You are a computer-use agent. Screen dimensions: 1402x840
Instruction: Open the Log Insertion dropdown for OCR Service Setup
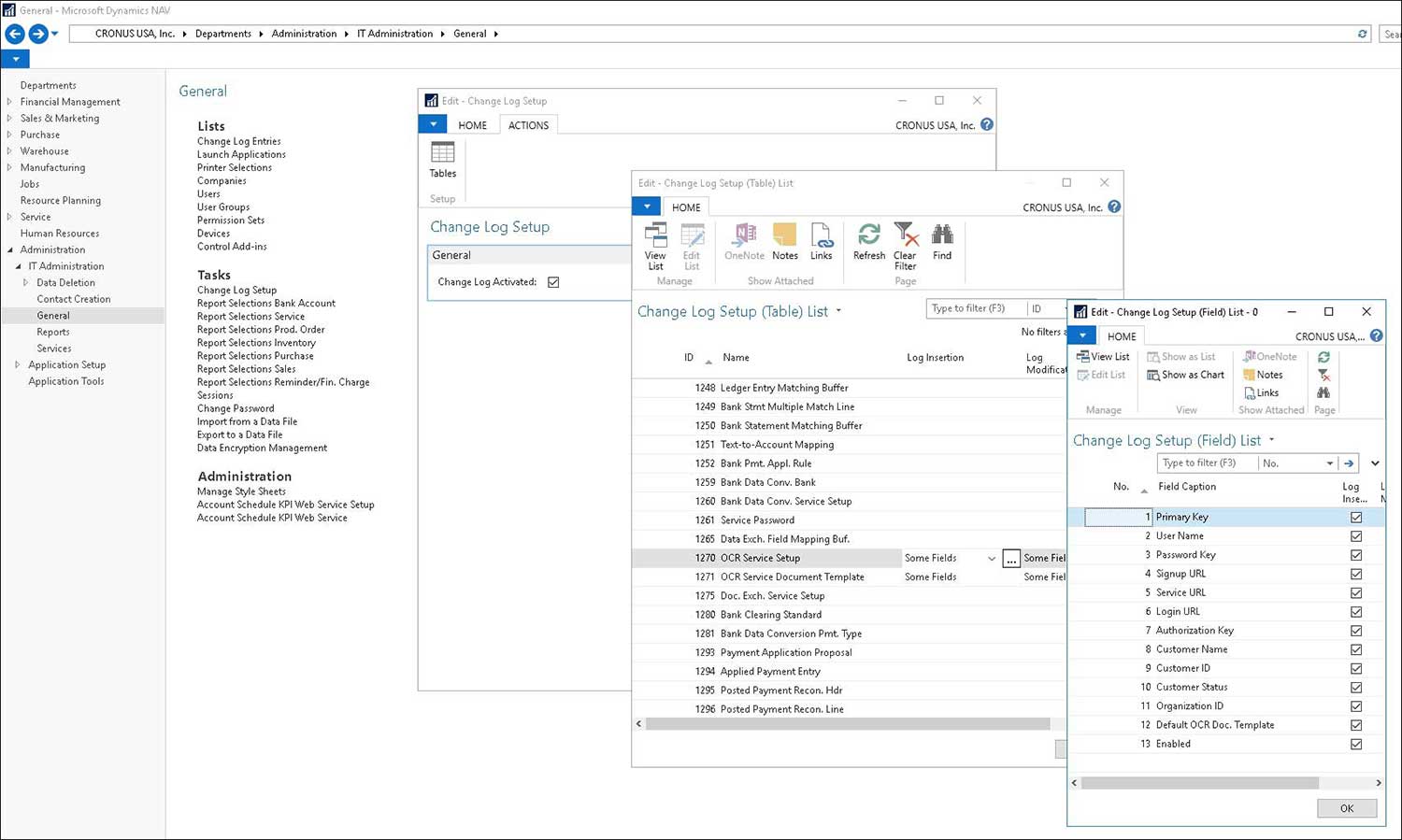991,558
